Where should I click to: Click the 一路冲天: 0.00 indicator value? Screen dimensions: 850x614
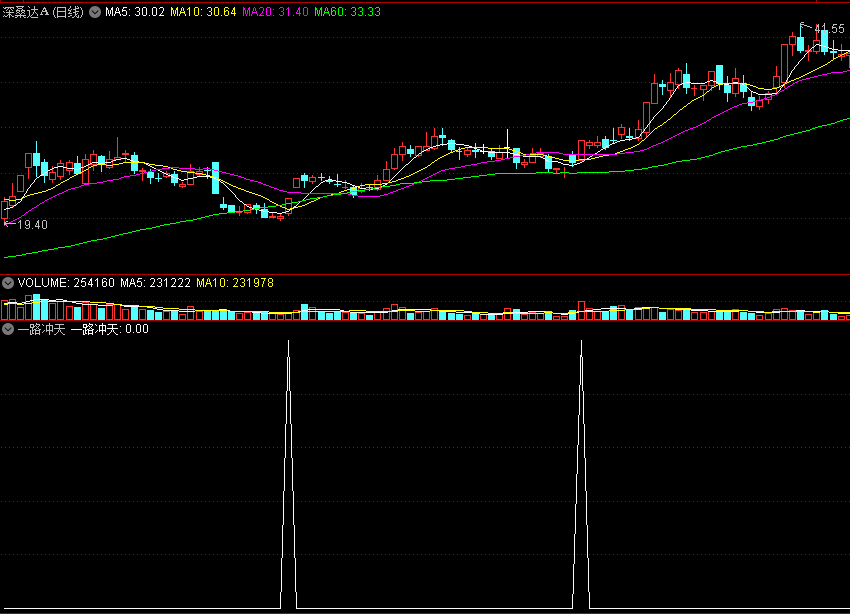click(x=110, y=329)
